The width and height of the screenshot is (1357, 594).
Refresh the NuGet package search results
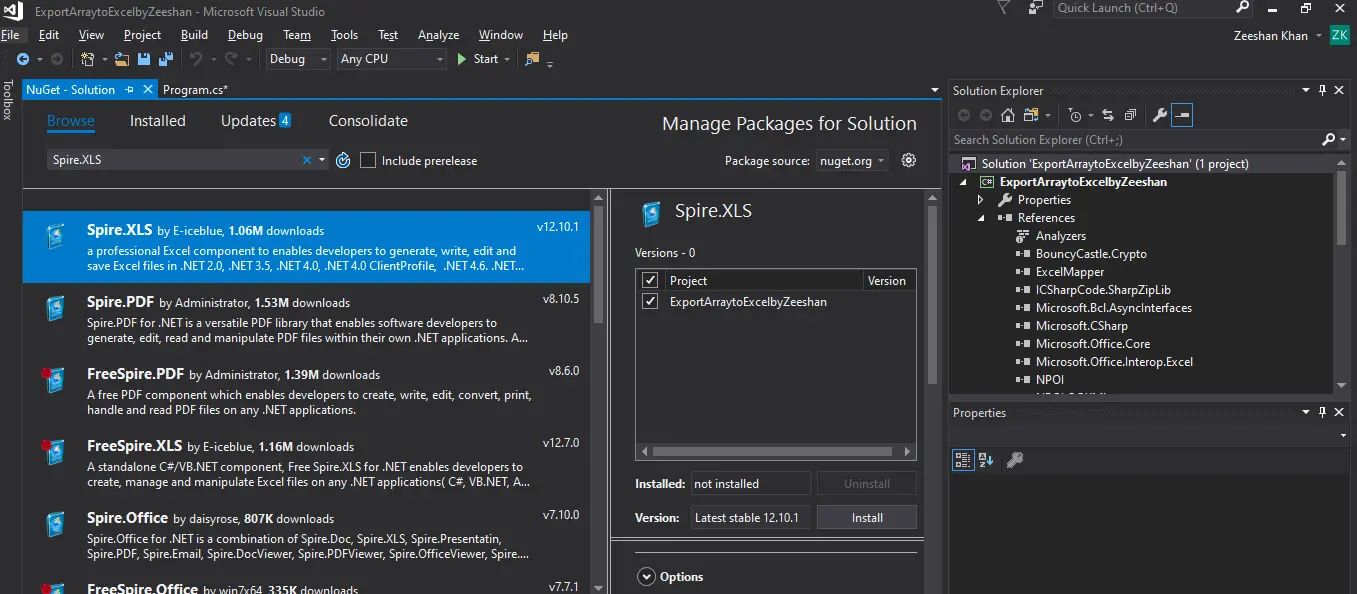pos(343,160)
